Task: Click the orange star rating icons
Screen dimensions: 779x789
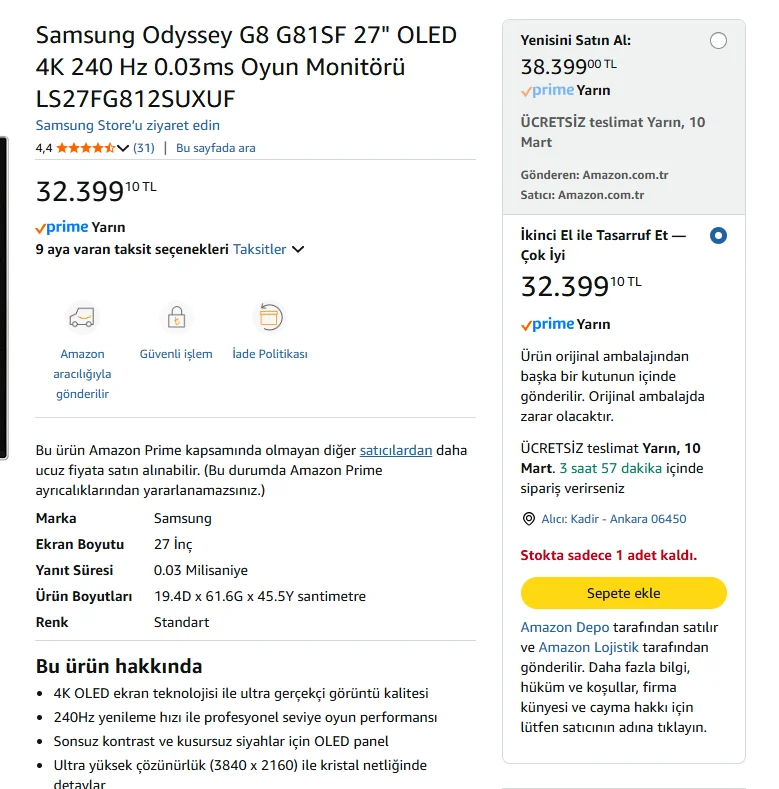Action: pyautogui.click(x=85, y=148)
